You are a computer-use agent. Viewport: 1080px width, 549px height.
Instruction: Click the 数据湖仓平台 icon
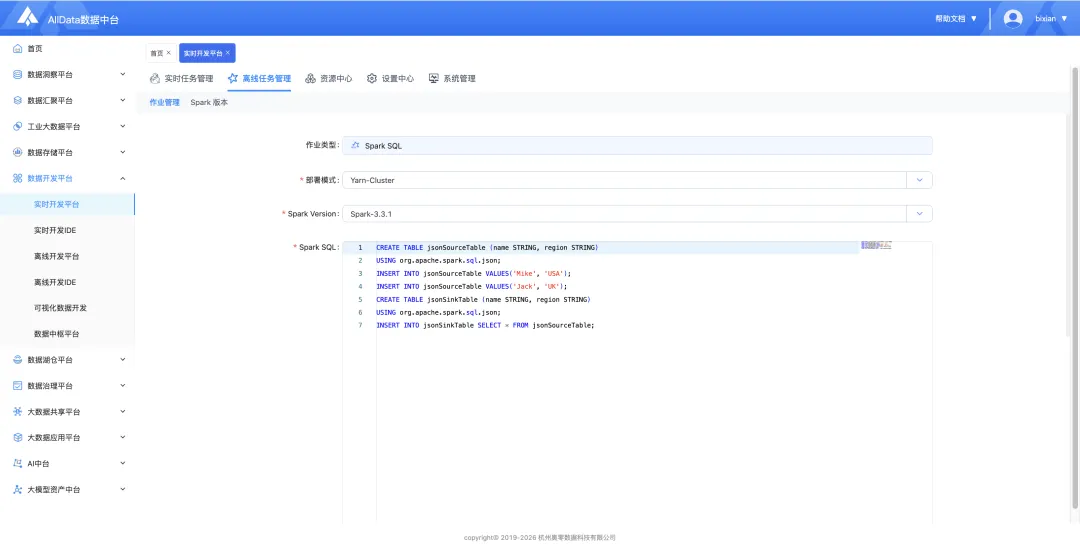[18, 360]
